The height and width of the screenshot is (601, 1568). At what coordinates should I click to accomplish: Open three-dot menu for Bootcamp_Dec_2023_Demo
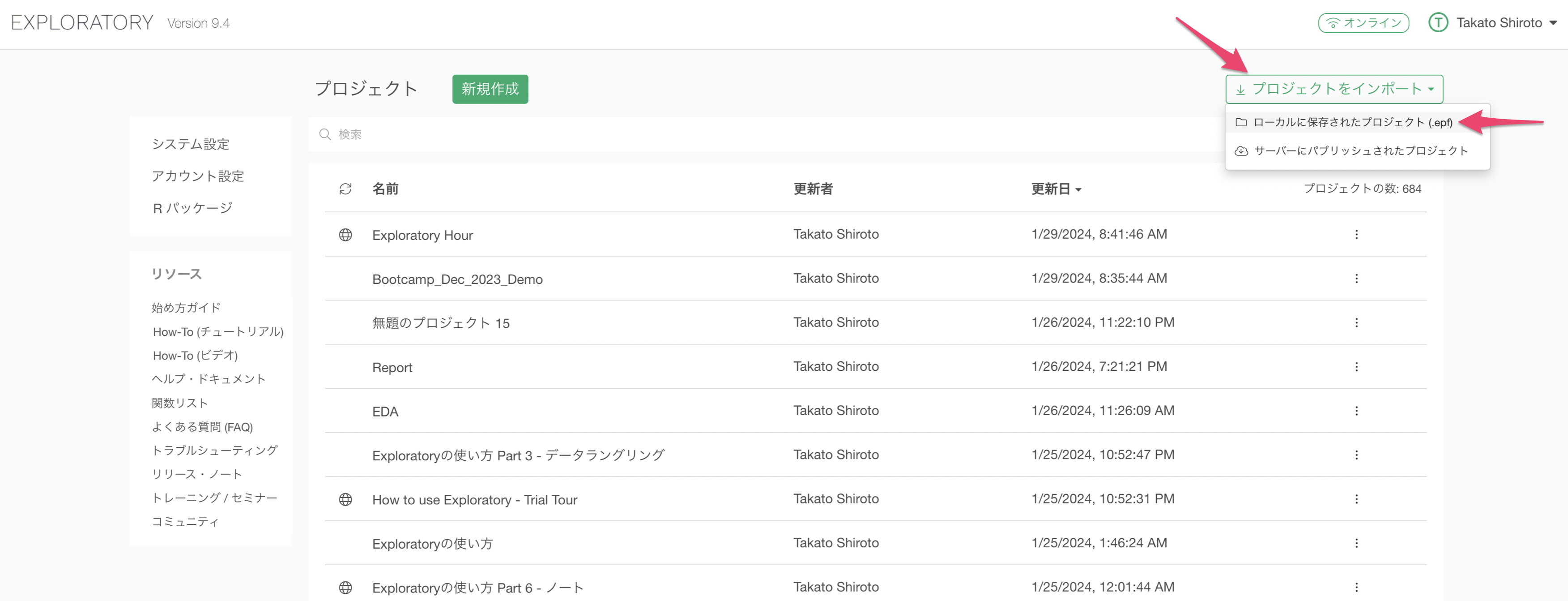1356,278
